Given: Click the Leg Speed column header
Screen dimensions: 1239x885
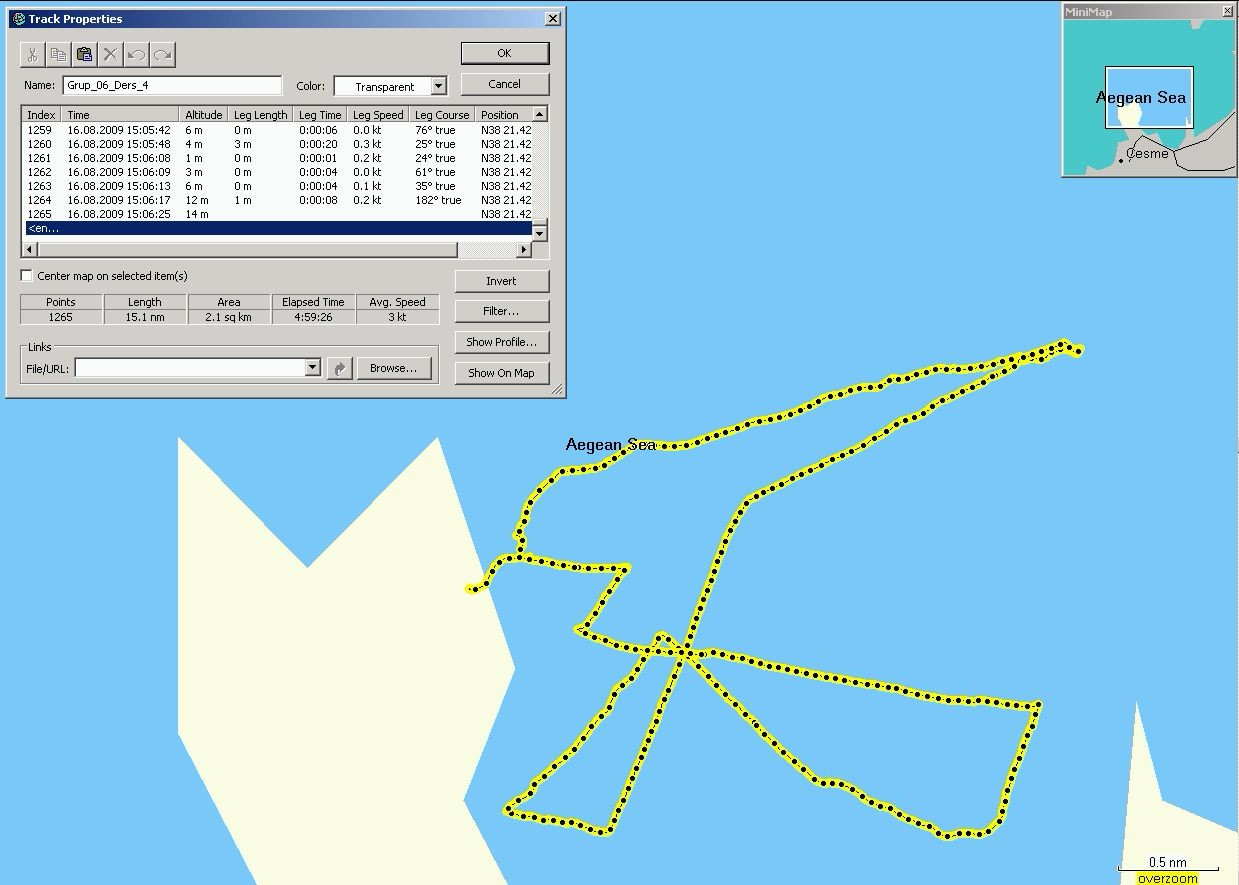Looking at the screenshot, I should click(378, 115).
